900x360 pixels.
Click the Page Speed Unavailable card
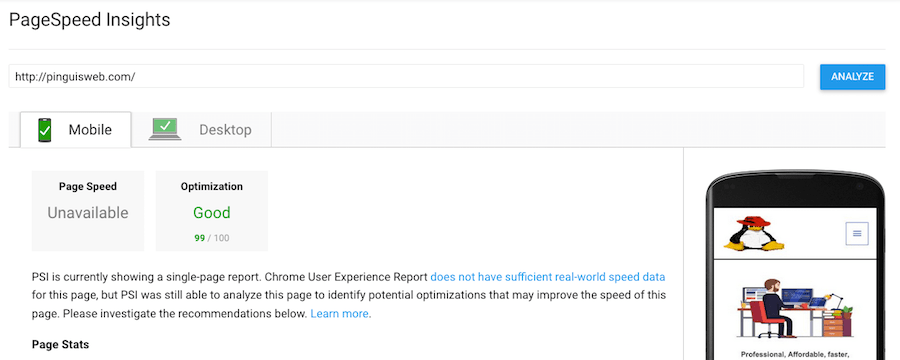88,211
